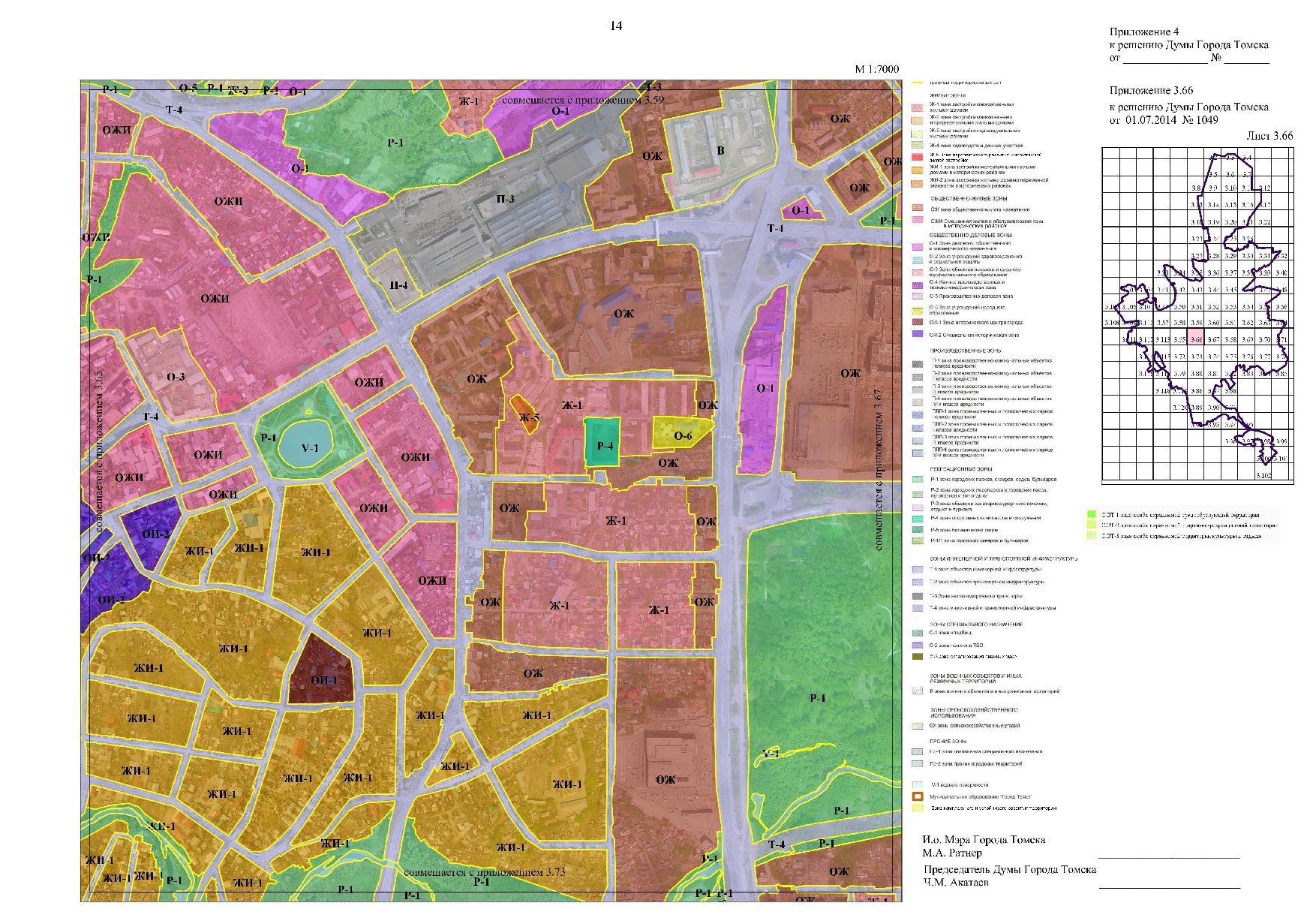1316x921 pixels.
Task: Select sheet 3.73 in the index grid
Action: click(x=1196, y=357)
